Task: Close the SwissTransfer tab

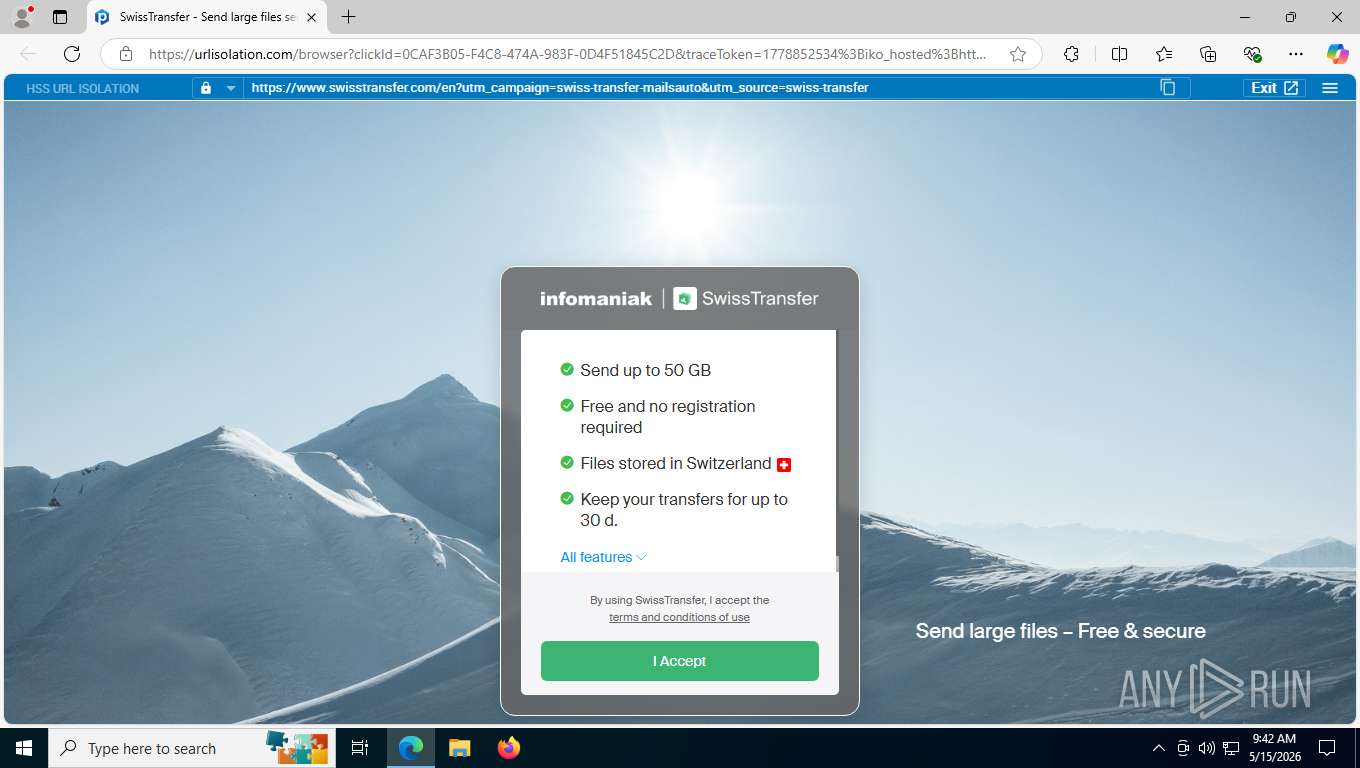Action: [311, 17]
